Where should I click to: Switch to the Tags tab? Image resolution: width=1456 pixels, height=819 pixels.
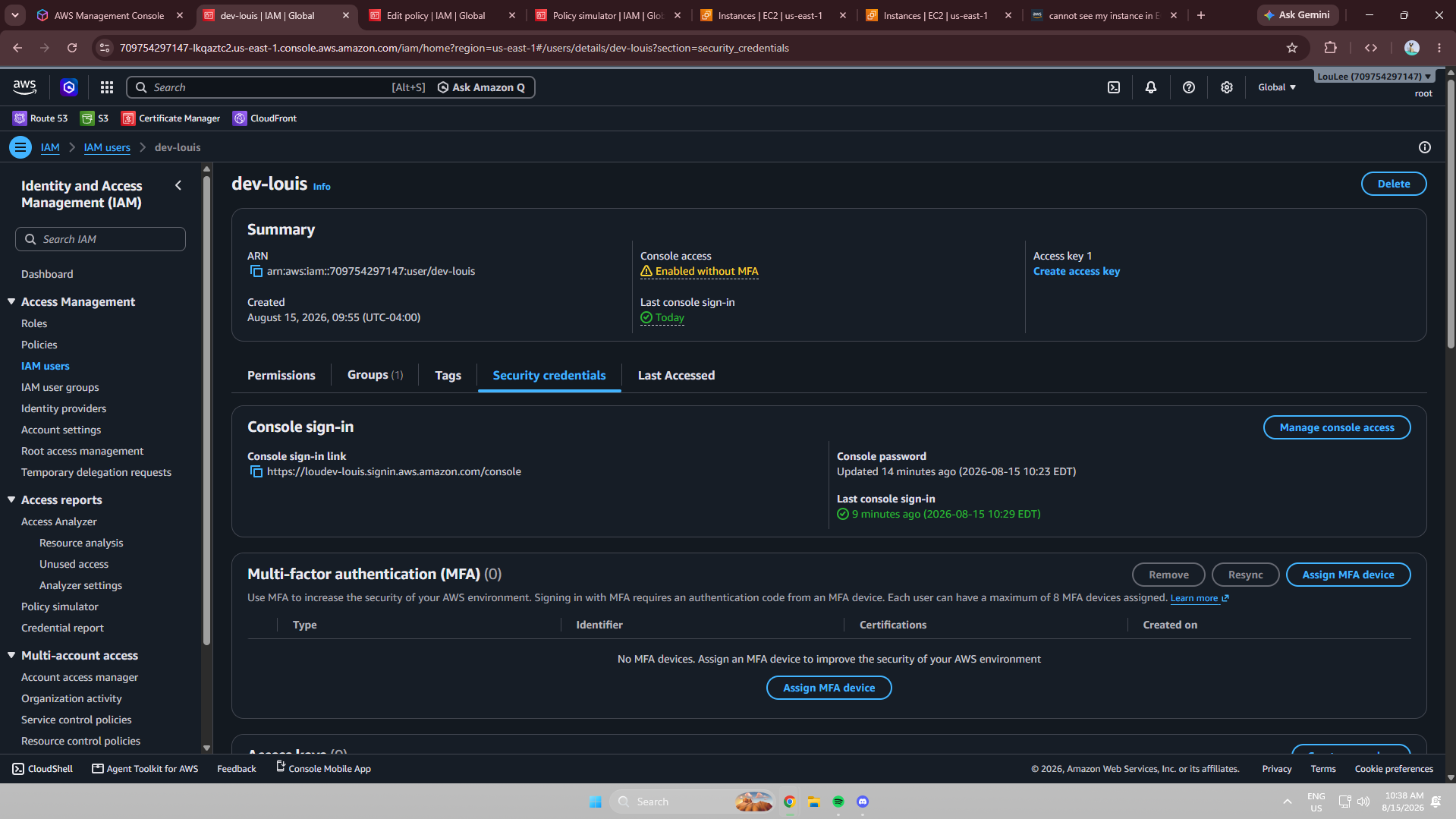tap(448, 375)
